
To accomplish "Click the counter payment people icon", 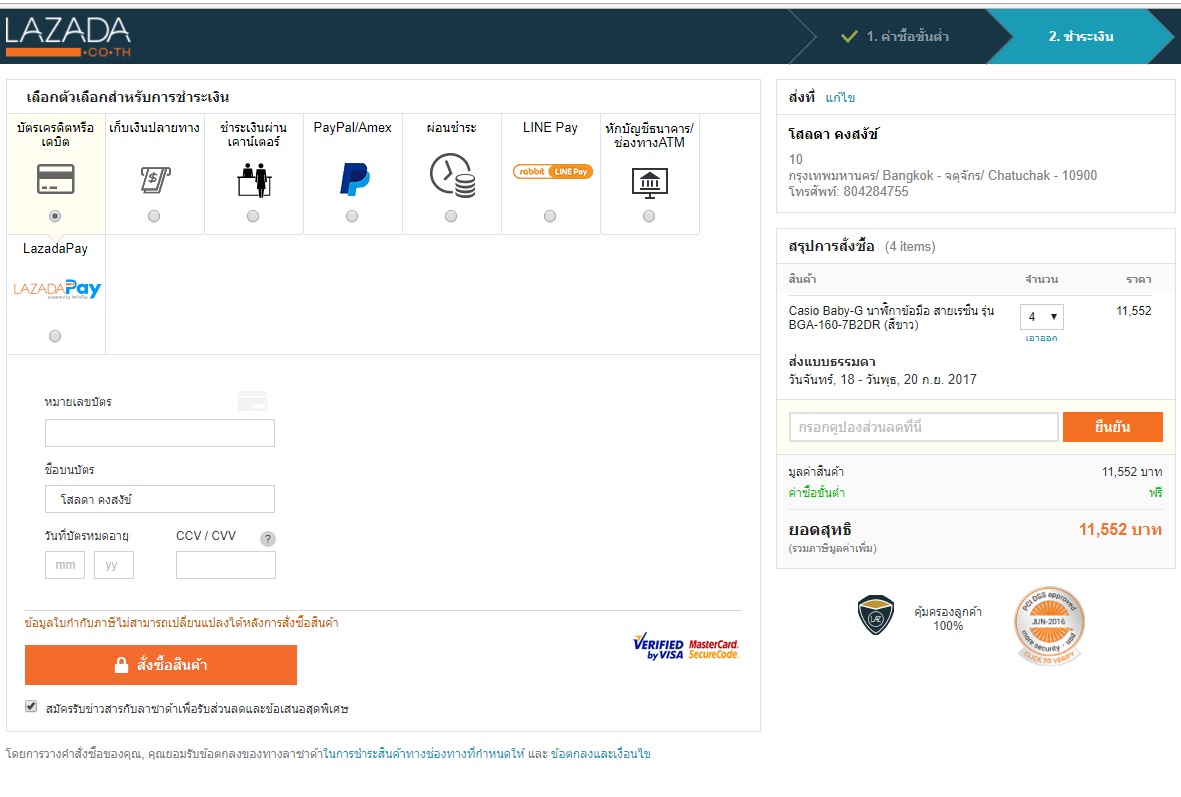I will coord(254,180).
